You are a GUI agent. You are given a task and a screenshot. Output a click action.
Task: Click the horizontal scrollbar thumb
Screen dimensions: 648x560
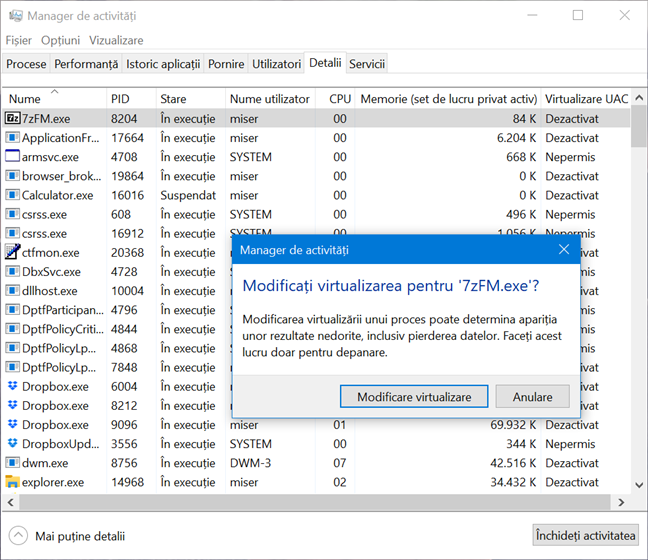tap(315, 502)
